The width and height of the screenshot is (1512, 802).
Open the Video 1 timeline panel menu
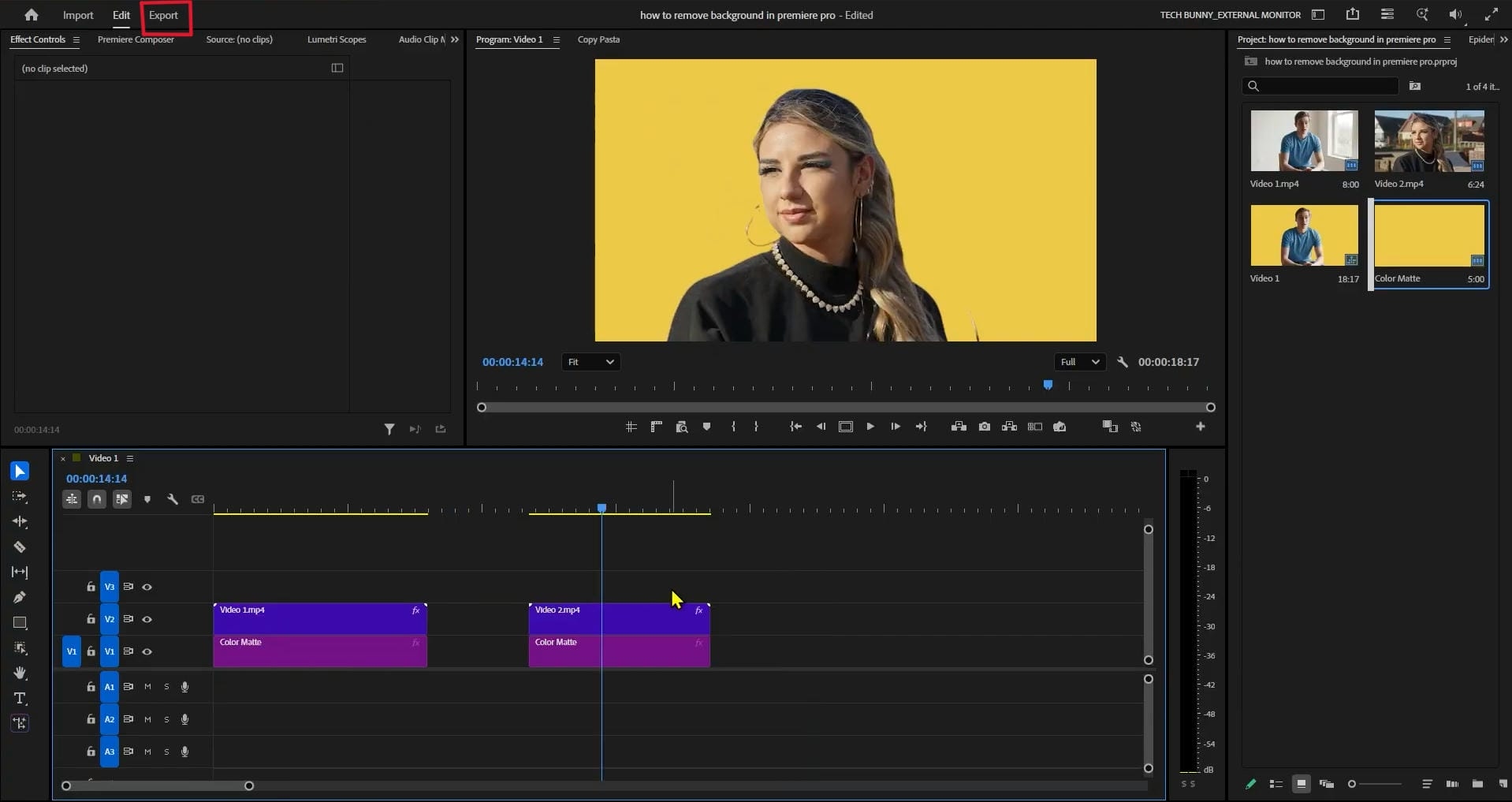[130, 458]
